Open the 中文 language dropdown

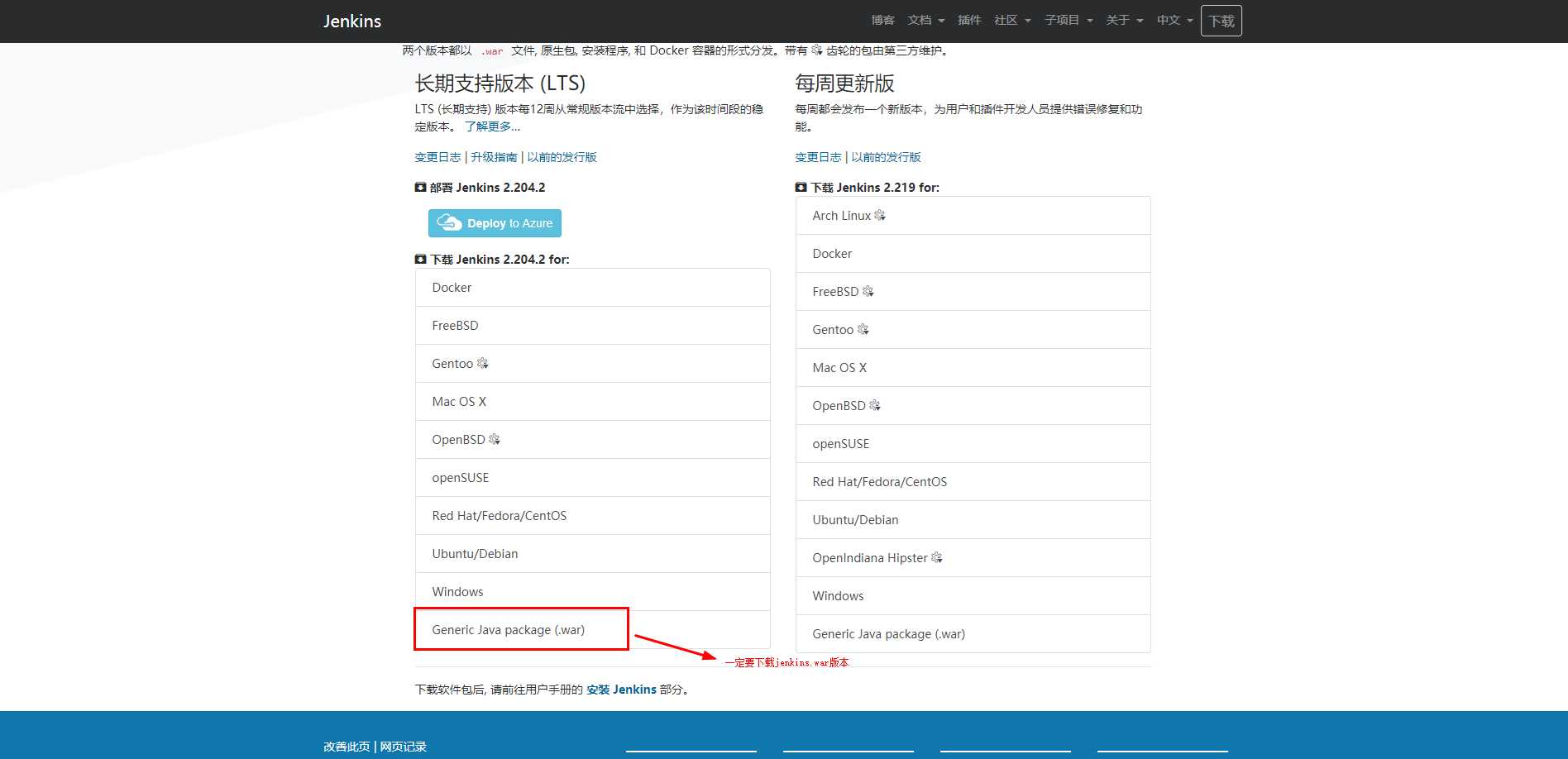(x=1174, y=21)
